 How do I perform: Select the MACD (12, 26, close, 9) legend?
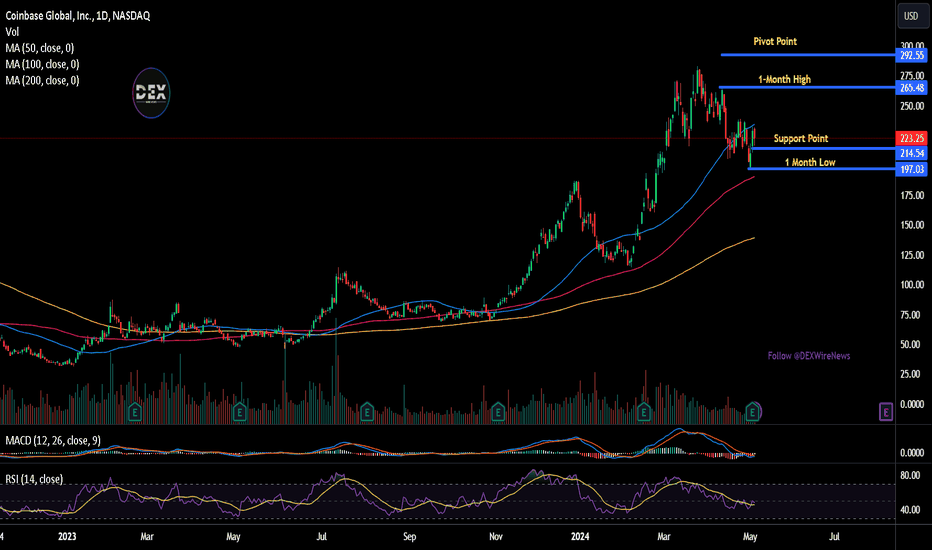(53, 441)
